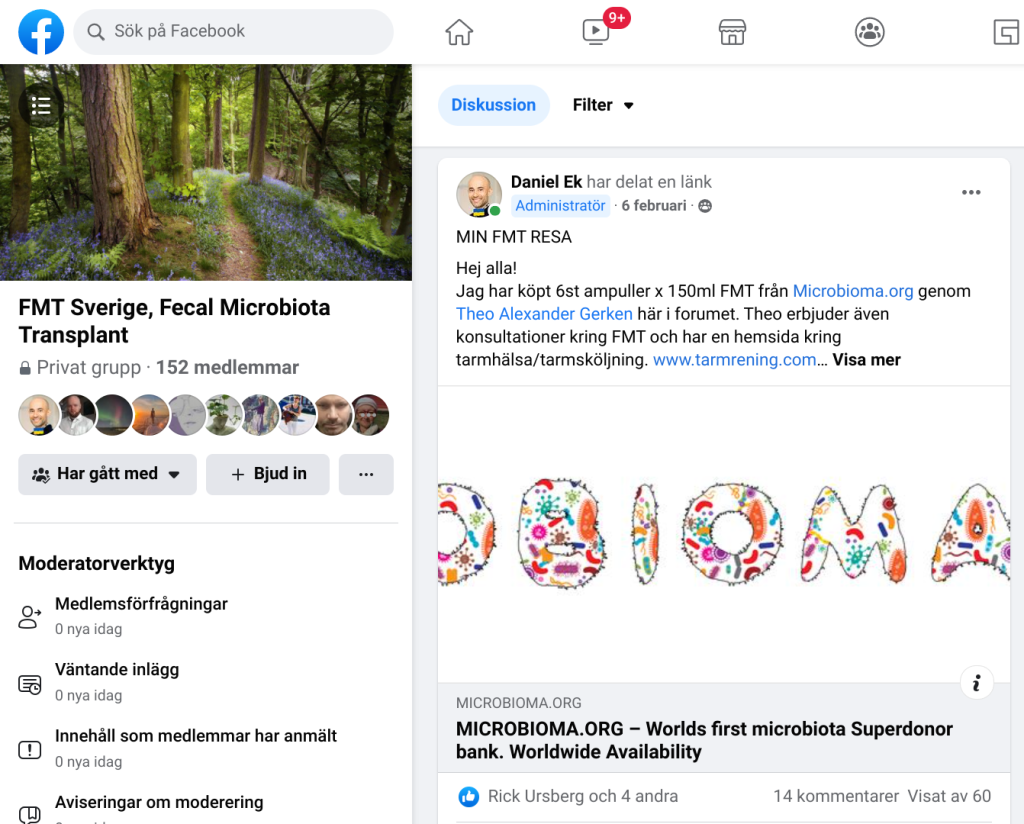Open the post options ellipsis on Daniel Ek's post
This screenshot has height=824, width=1024.
pos(971,192)
